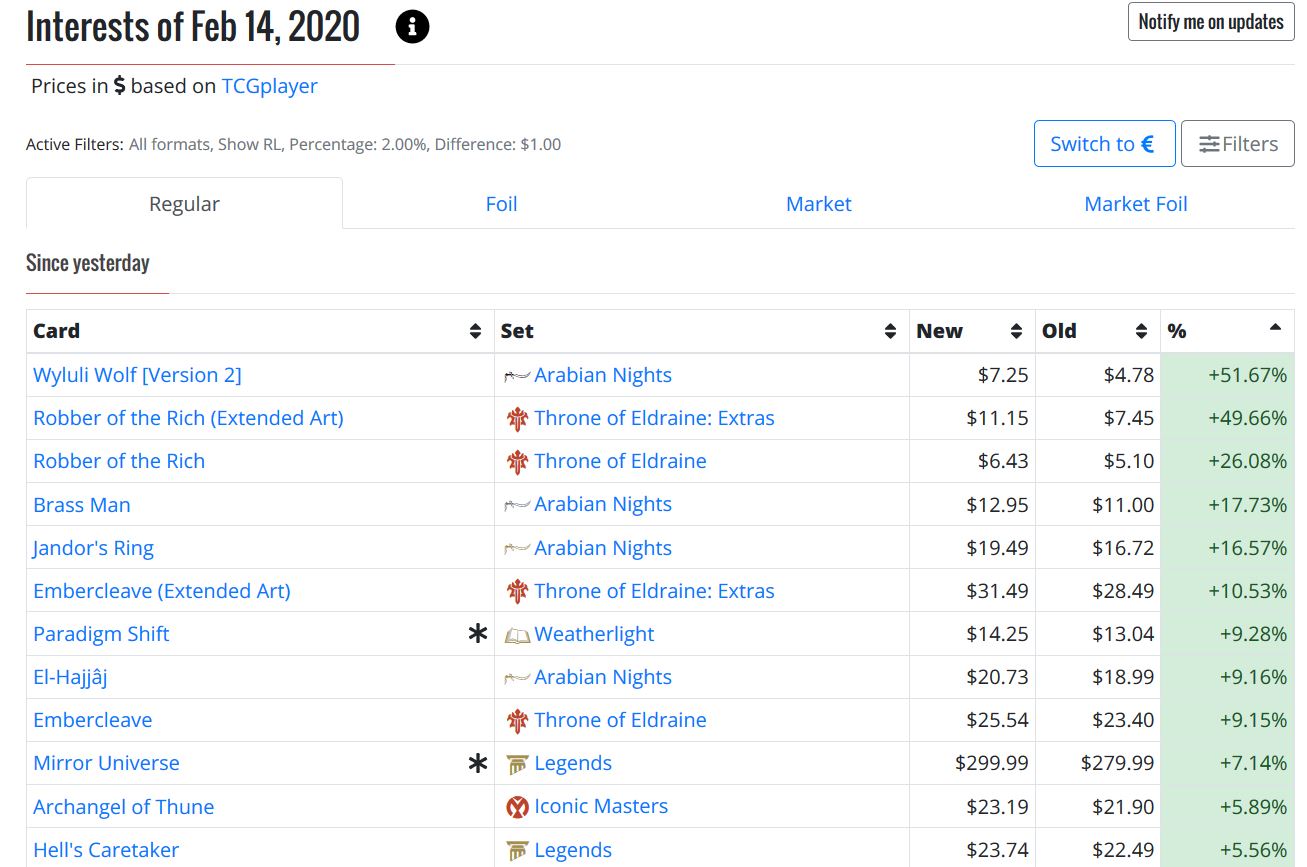Click the Weatherlight book set icon
The width and height of the screenshot is (1307, 867).
[516, 635]
